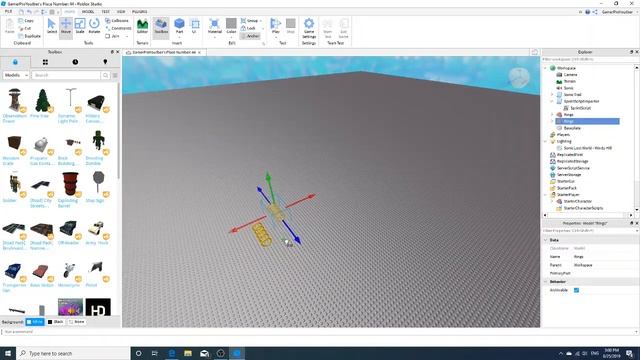This screenshot has height=360, width=640.
Task: Group the selected objects
Action: point(249,20)
